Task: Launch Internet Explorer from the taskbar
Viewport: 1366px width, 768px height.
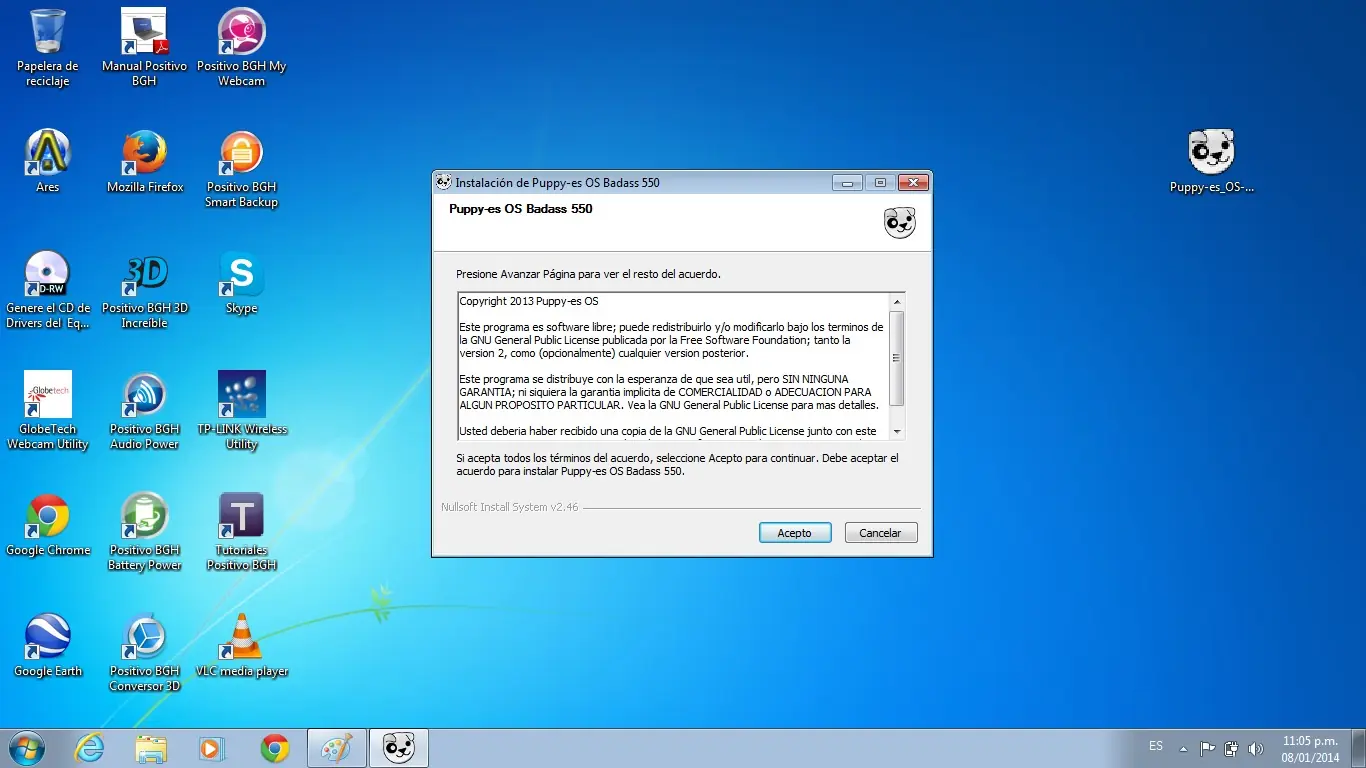Action: pos(90,748)
